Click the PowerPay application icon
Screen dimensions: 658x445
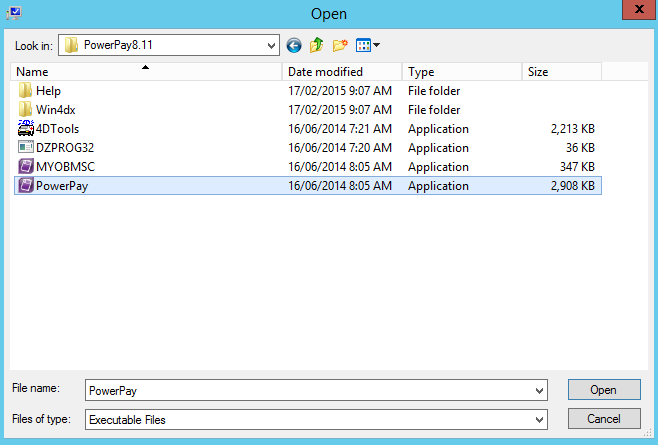pyautogui.click(x=26, y=186)
